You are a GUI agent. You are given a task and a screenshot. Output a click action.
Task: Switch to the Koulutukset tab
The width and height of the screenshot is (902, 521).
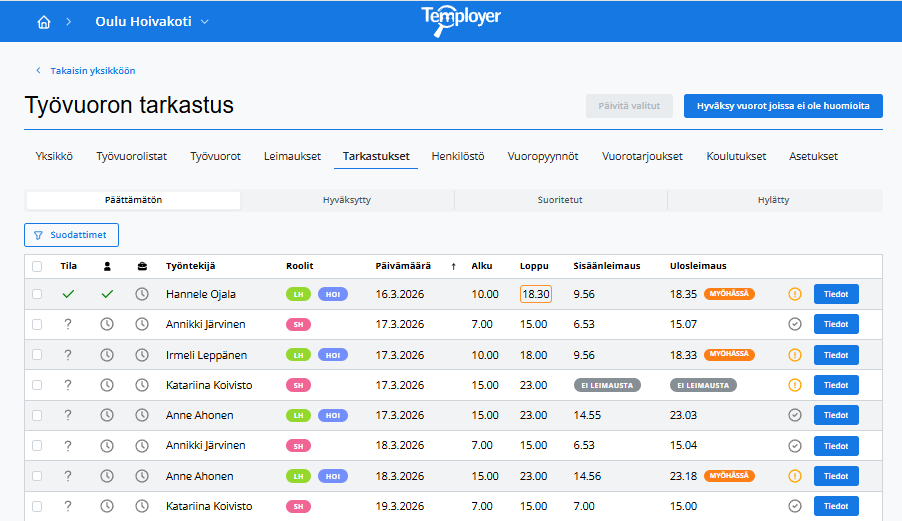[736, 156]
